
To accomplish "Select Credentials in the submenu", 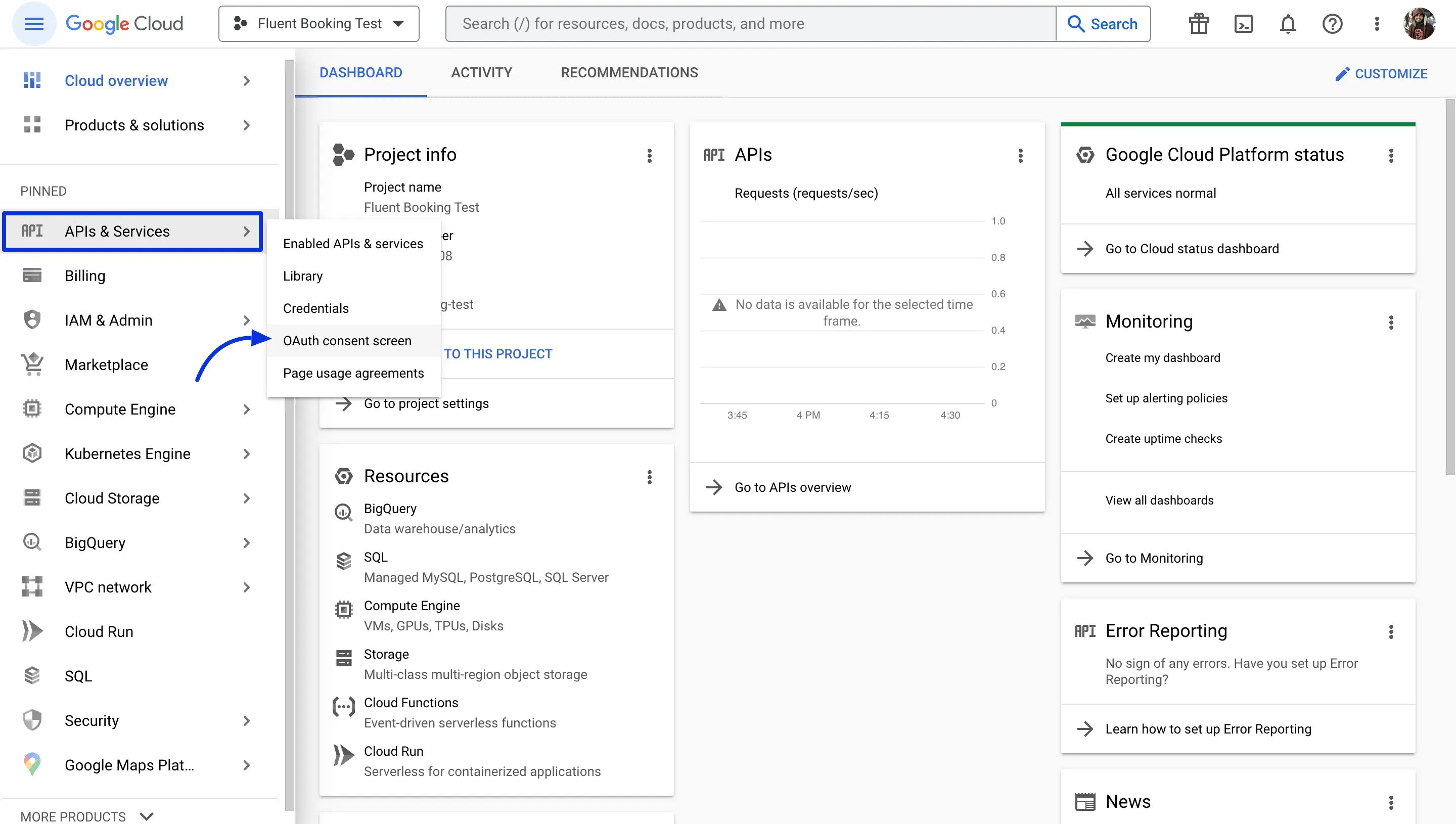I will coord(353,308).
